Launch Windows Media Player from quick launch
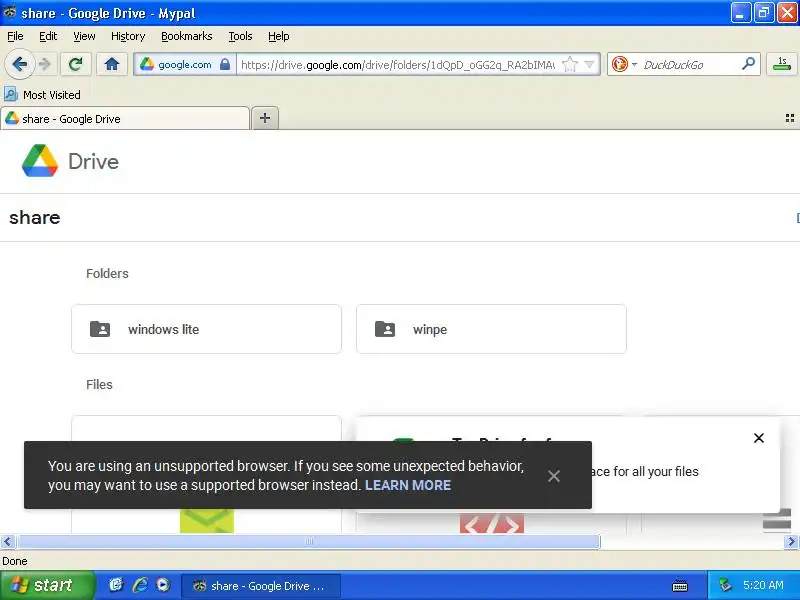 163,585
